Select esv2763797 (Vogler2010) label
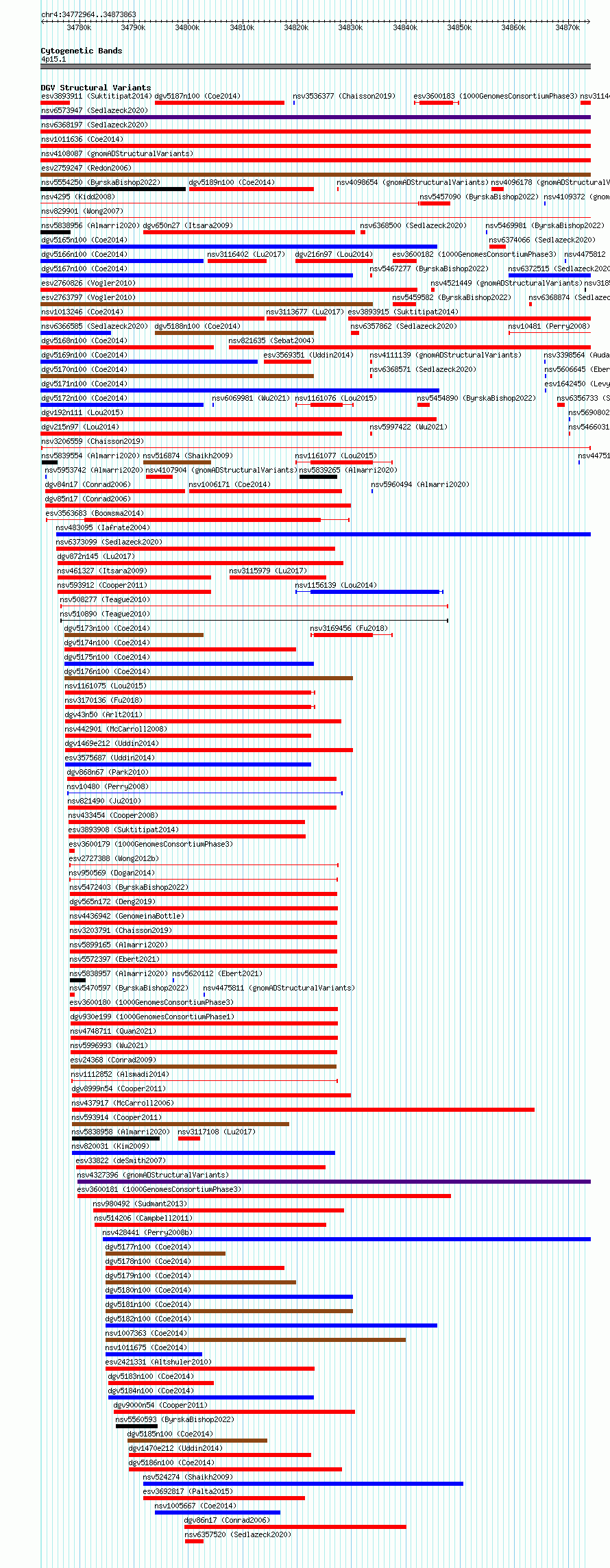This screenshot has height=1568, width=610. click(88, 297)
